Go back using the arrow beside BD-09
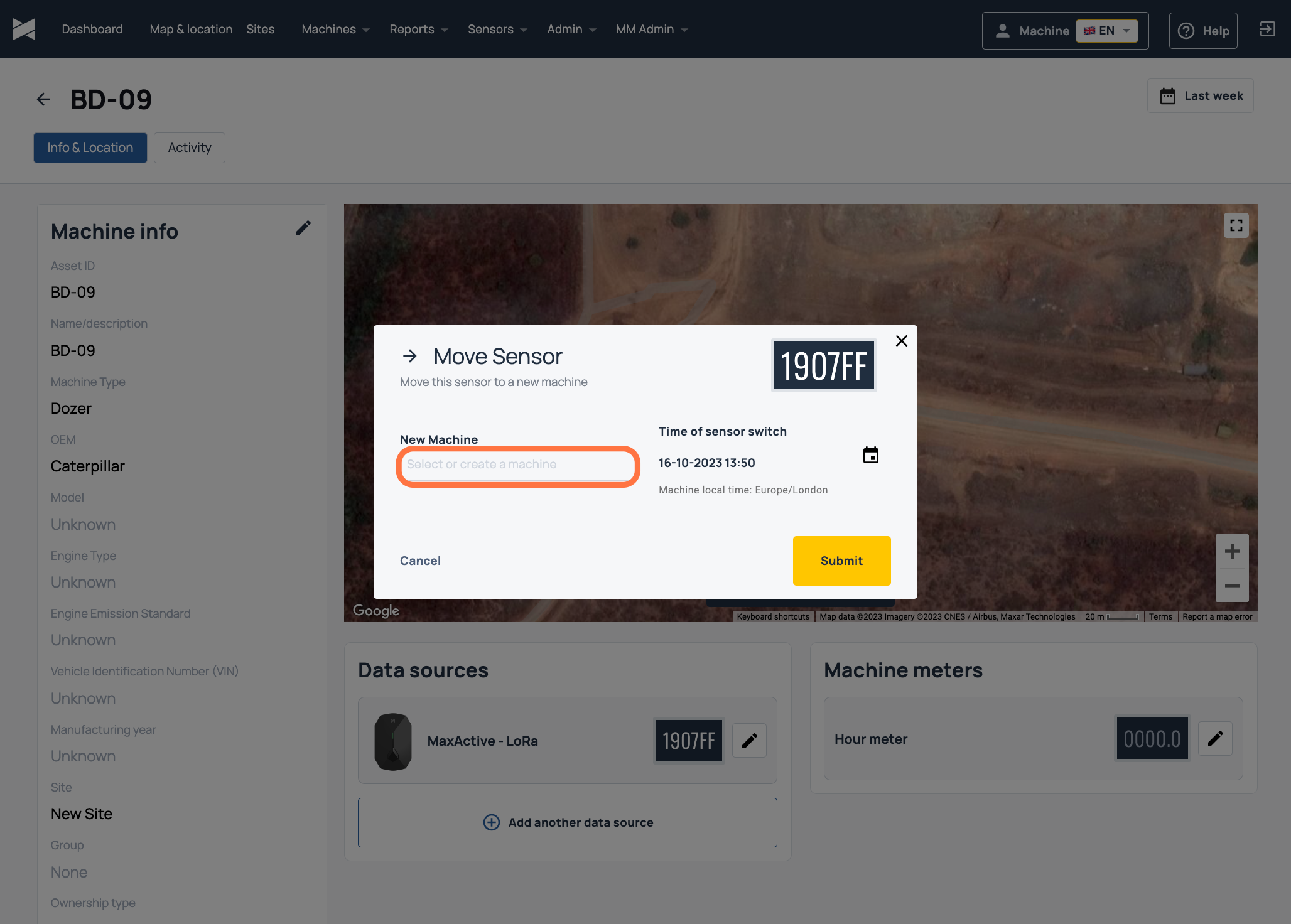 coord(43,99)
